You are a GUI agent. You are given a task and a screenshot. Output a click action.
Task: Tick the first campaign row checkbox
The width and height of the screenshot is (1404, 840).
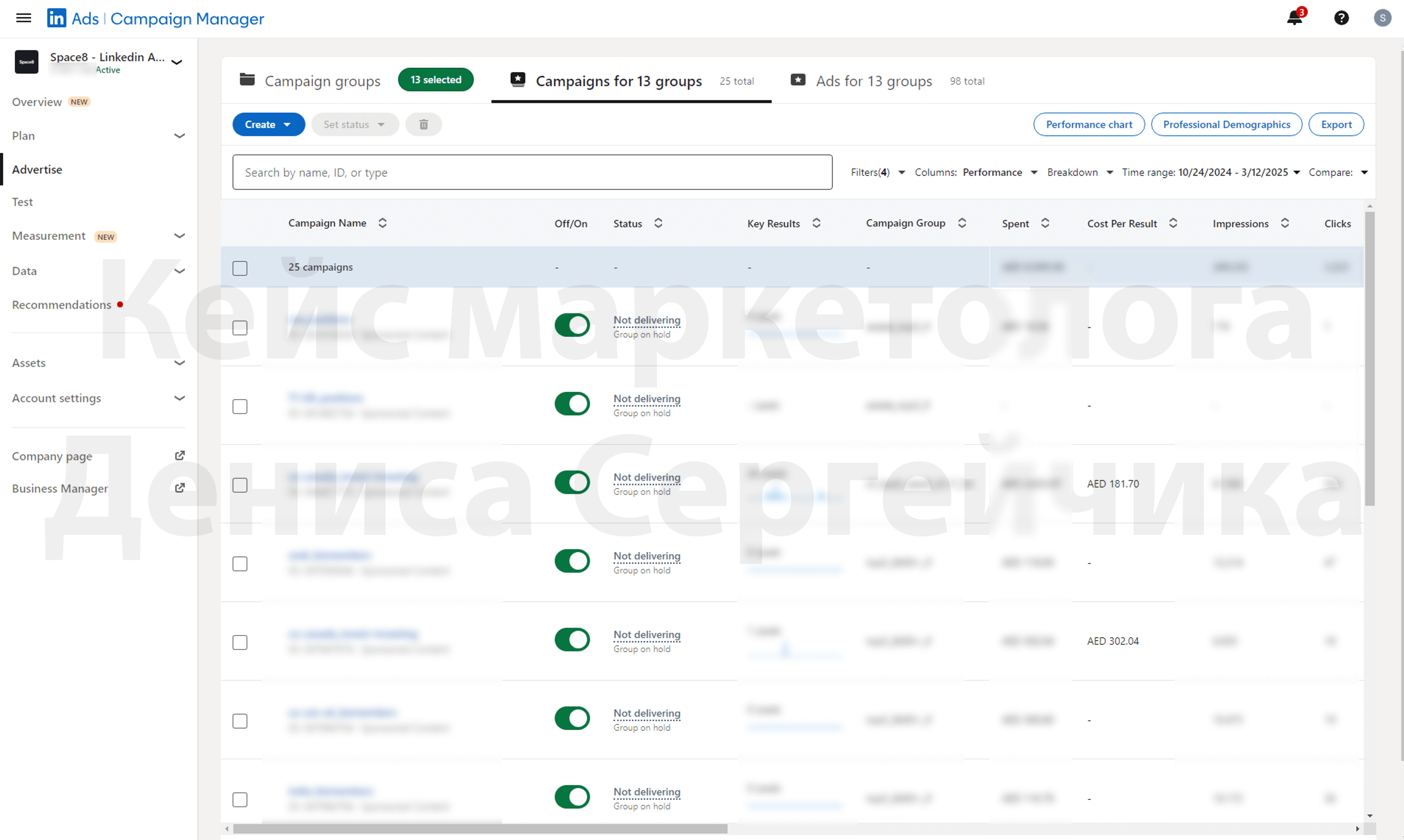point(239,328)
